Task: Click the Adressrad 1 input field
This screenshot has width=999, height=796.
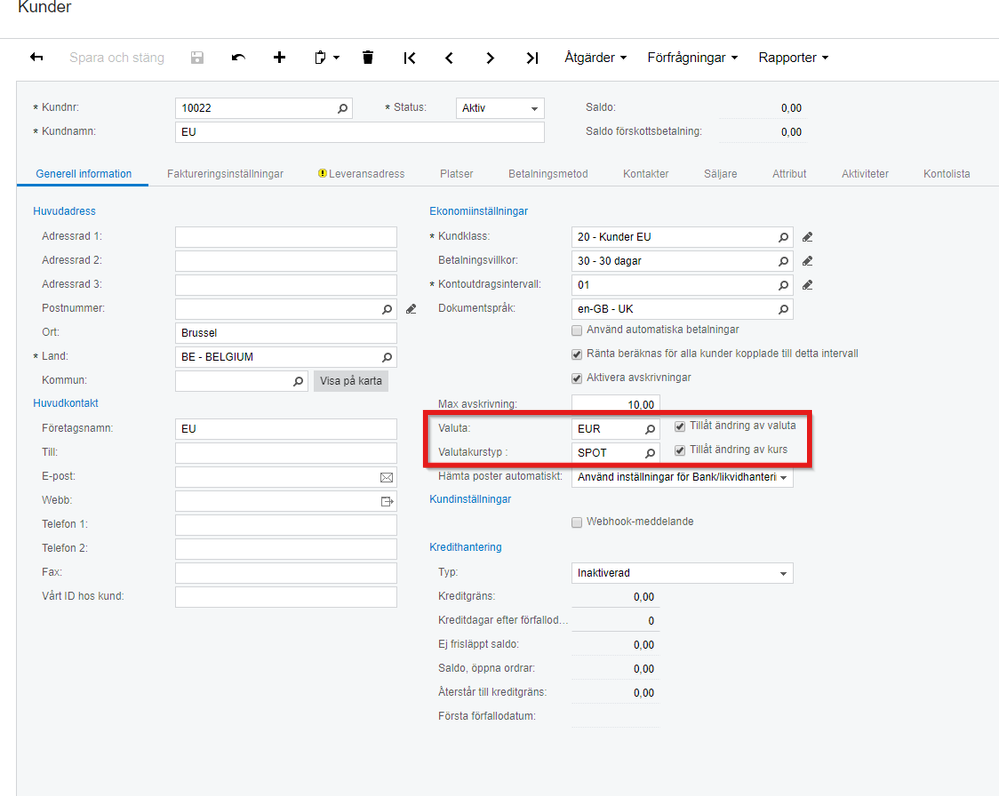Action: coord(285,237)
